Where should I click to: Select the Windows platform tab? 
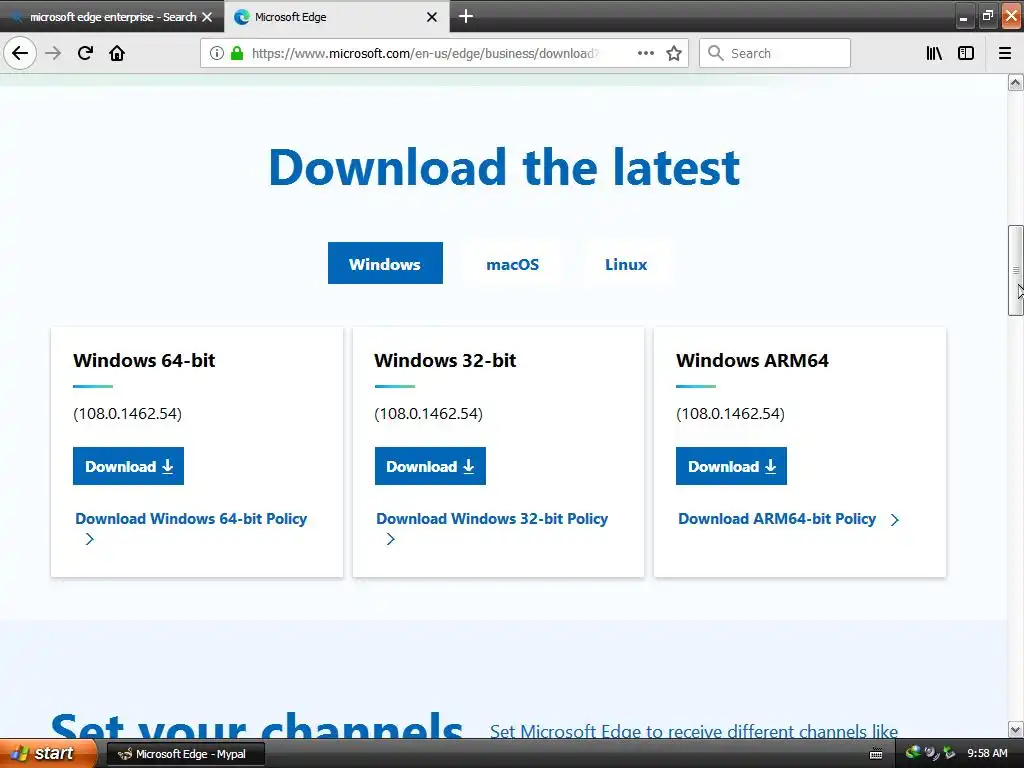pyautogui.click(x=385, y=263)
